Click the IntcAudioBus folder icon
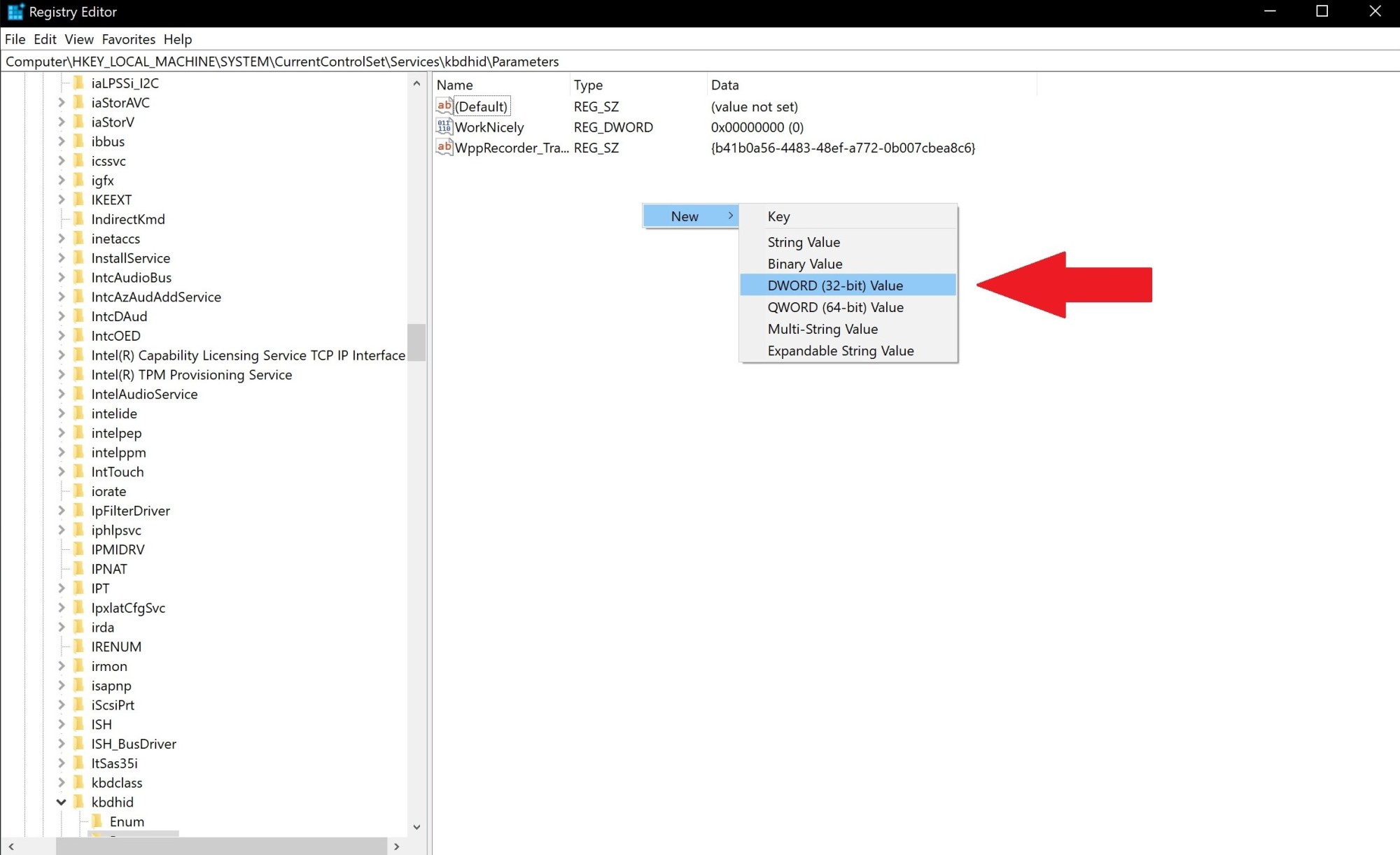Viewport: 1400px width, 855px height. point(79,277)
